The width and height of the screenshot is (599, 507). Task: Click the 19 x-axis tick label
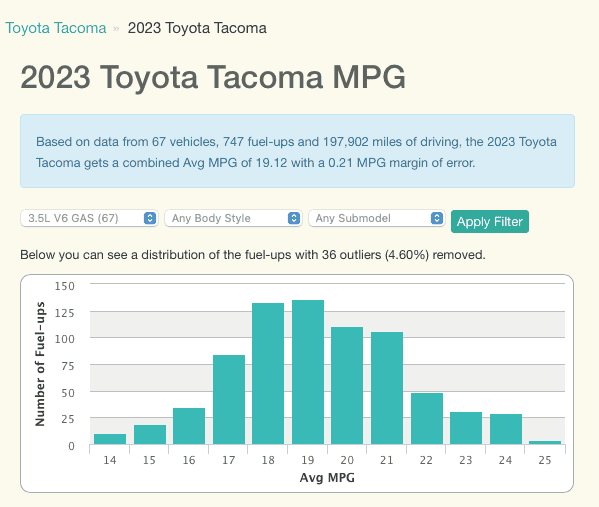tap(308, 460)
